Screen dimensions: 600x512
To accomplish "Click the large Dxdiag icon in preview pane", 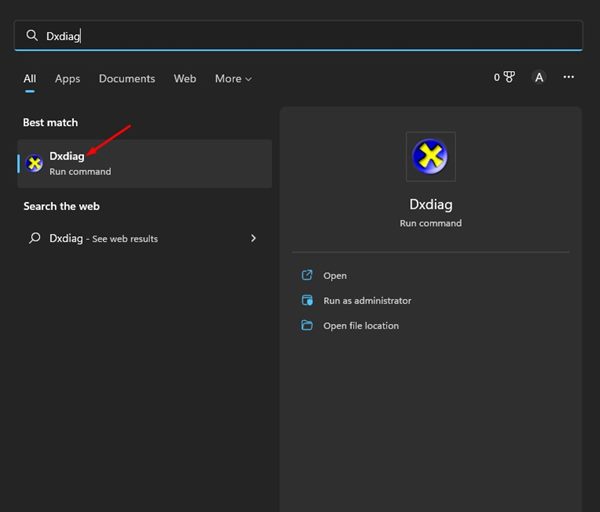I will pos(430,157).
